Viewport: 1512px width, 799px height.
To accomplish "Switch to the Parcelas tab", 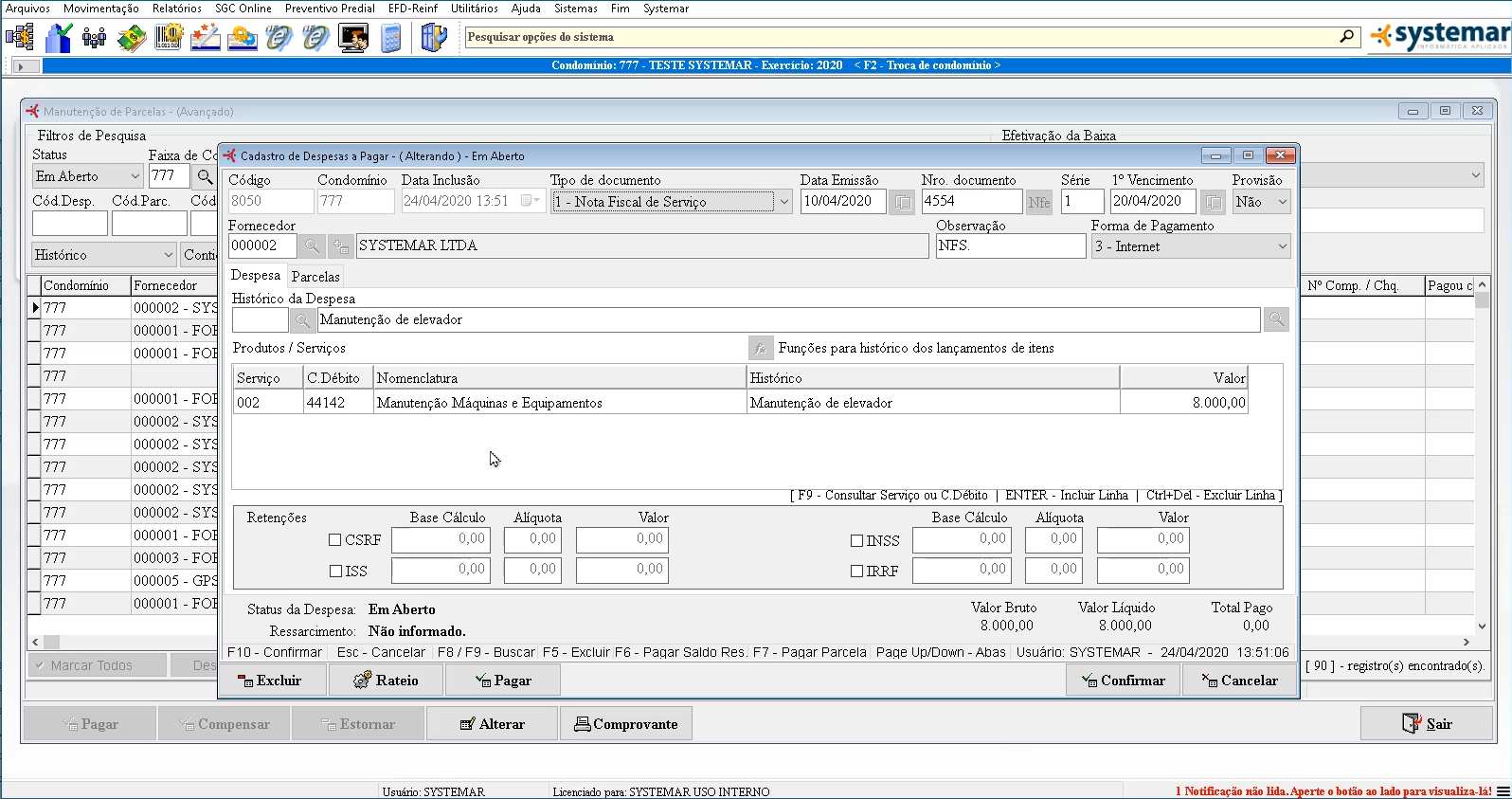I will pyautogui.click(x=315, y=277).
